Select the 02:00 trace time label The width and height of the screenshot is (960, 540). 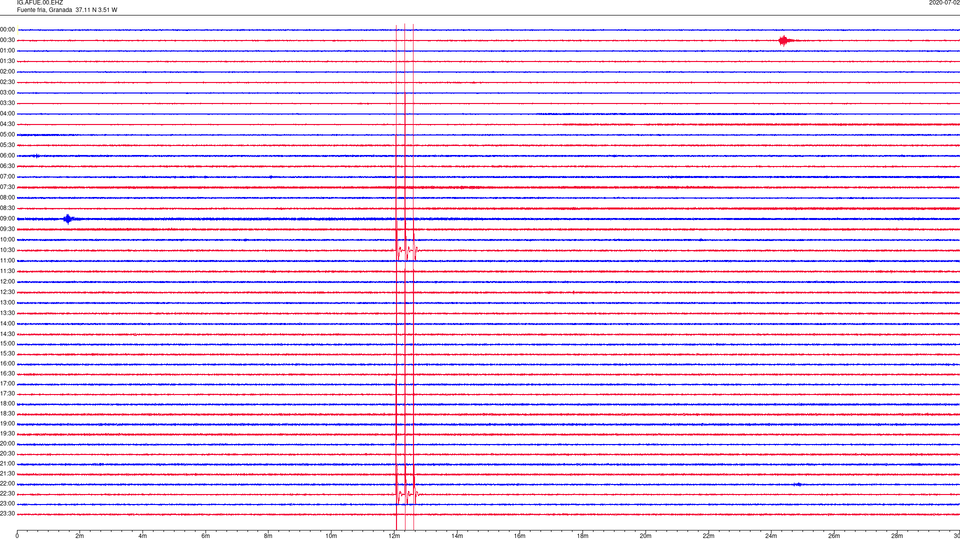[x=7, y=72]
